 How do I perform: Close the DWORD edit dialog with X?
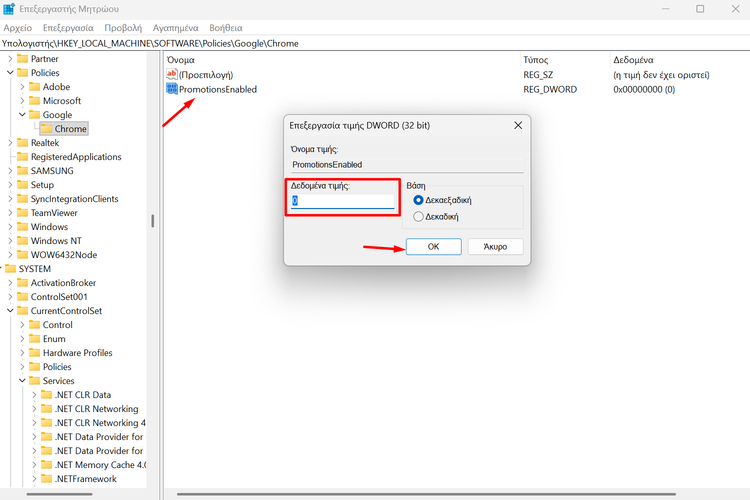518,125
